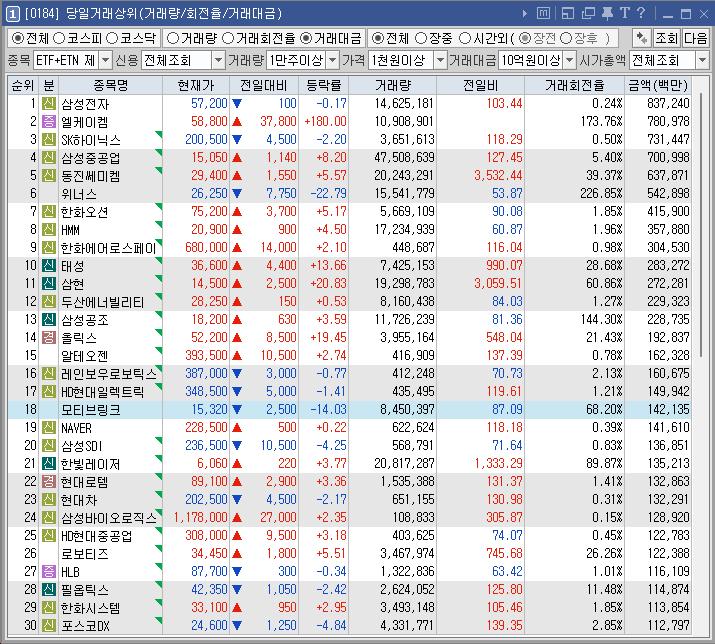Select the 거래대금 sort radio button
The image size is (715, 644).
coord(306,38)
